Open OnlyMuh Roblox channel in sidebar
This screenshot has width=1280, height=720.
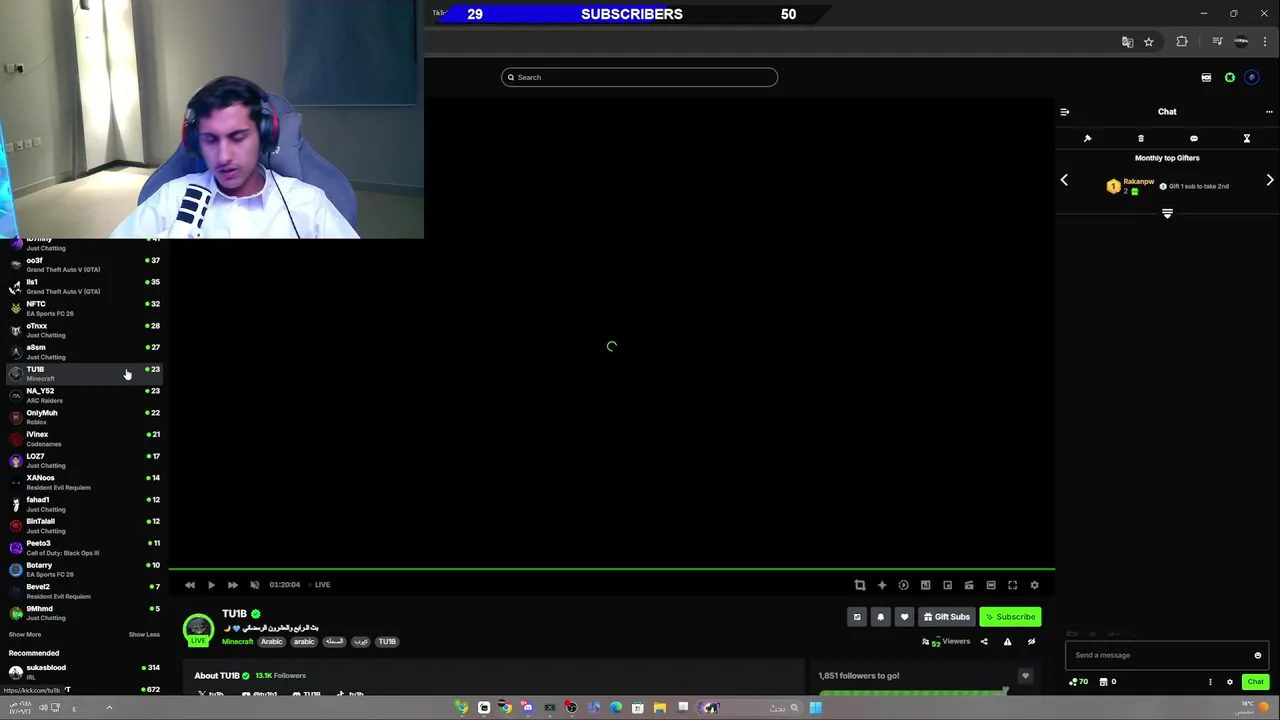tap(83, 417)
